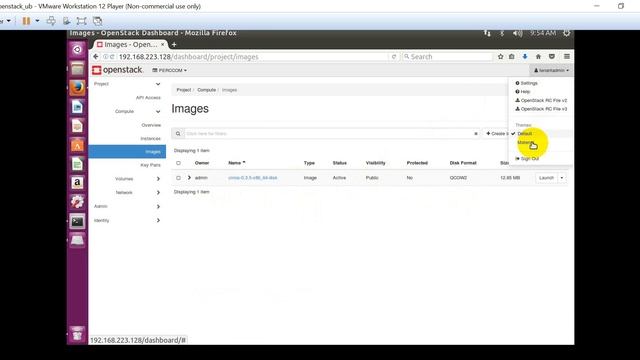
Task: Click the Create Image button
Action: click(x=497, y=133)
